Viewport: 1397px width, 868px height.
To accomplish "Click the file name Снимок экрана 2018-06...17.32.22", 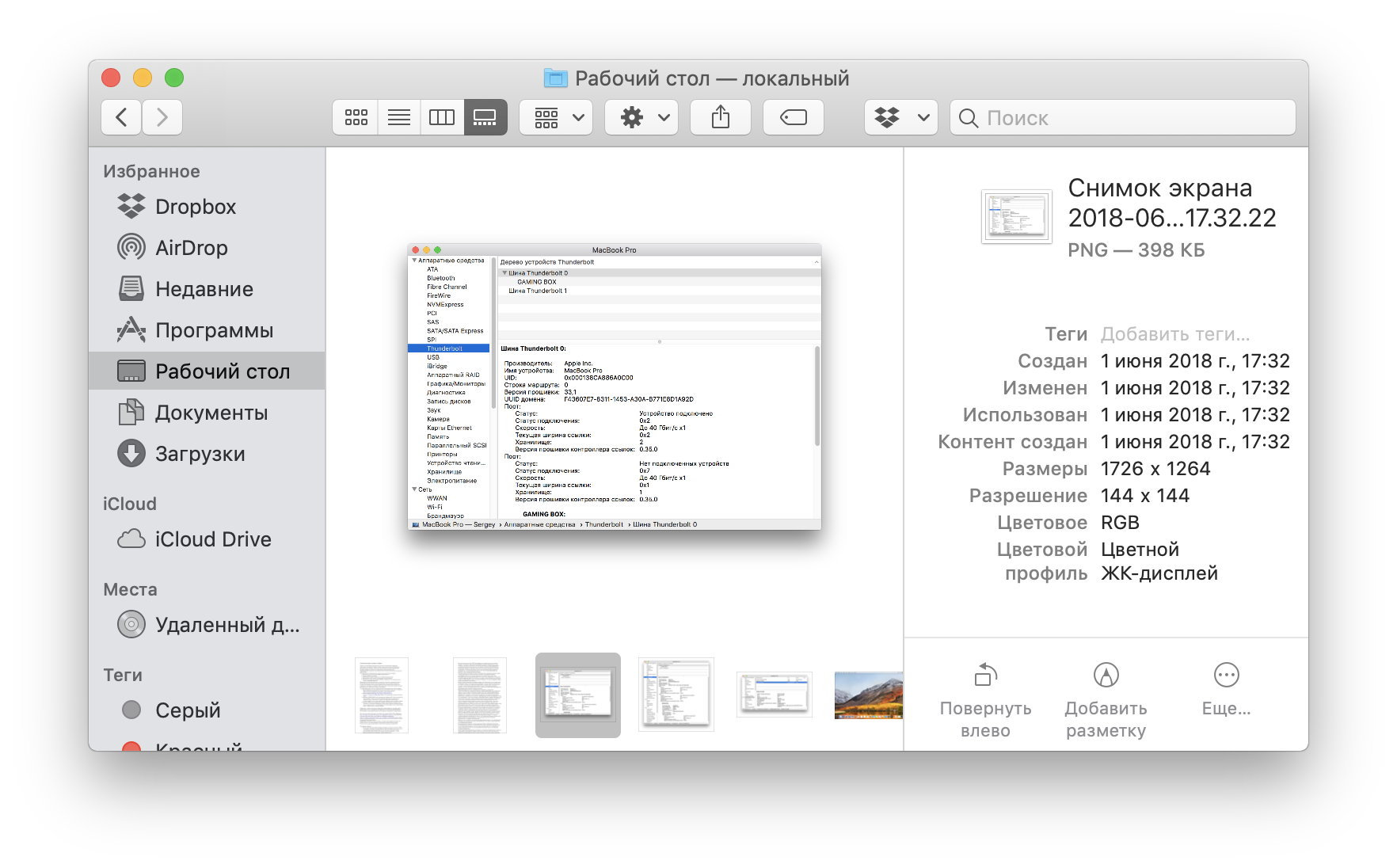I will click(1172, 203).
